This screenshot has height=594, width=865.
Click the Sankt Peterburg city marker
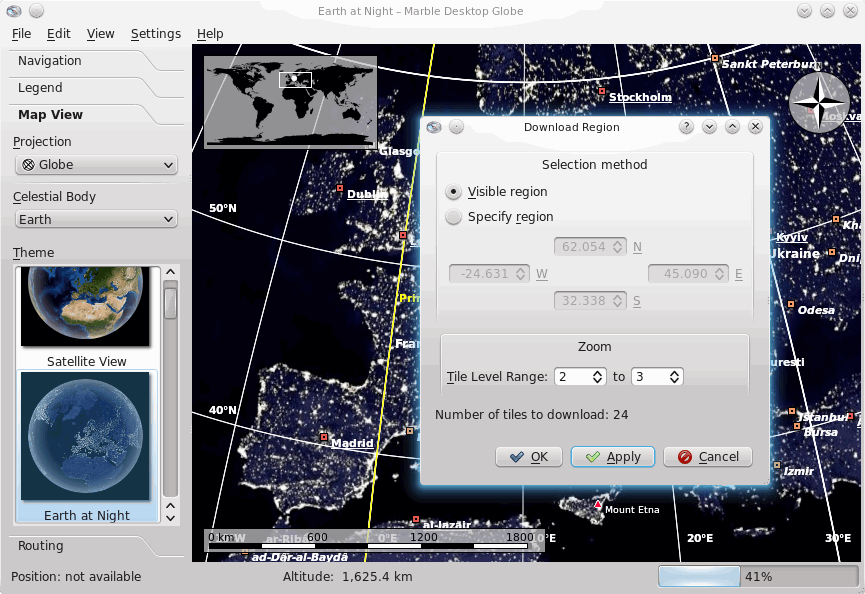pos(715,57)
